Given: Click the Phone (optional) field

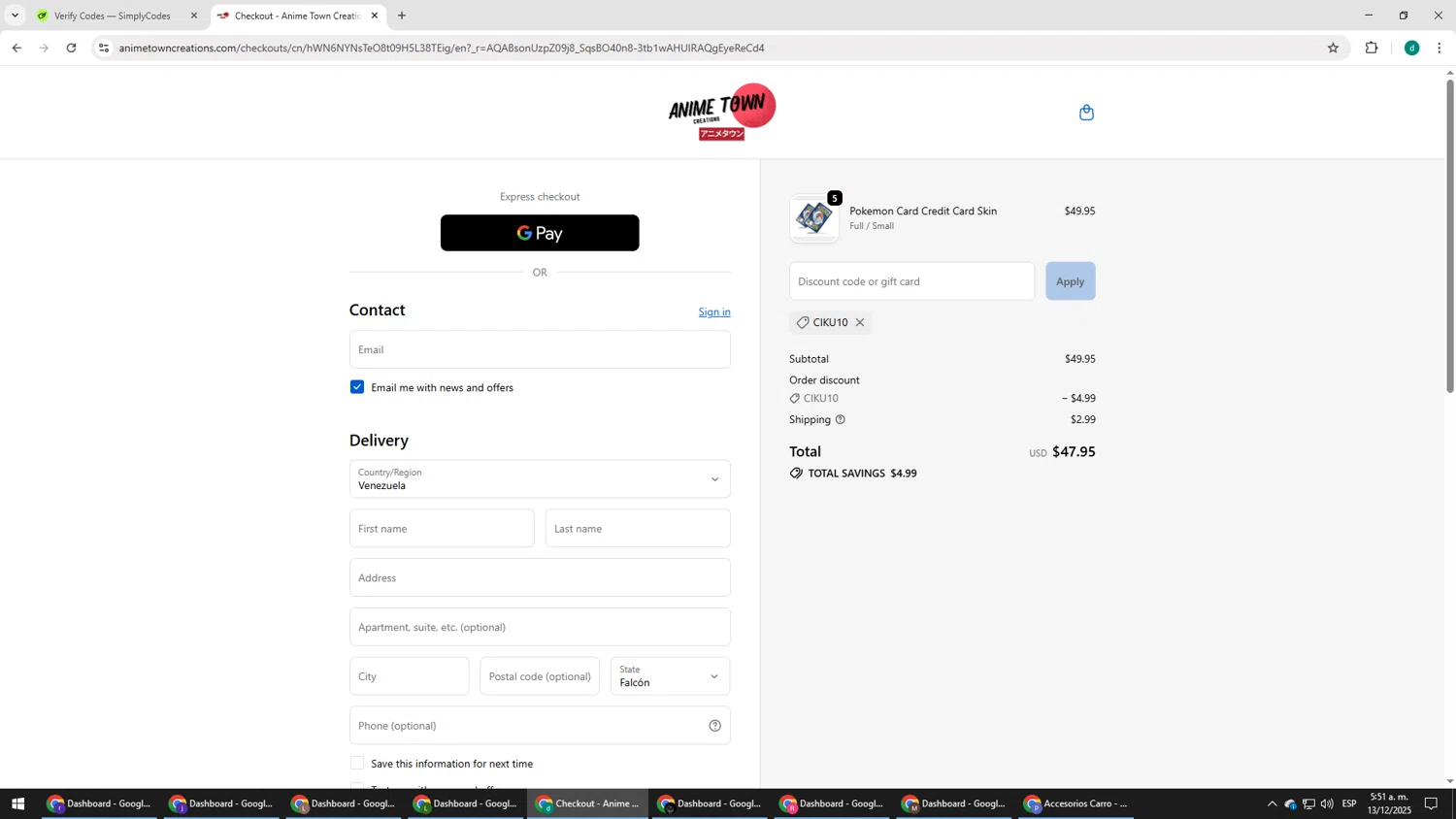Looking at the screenshot, I should pos(540,726).
